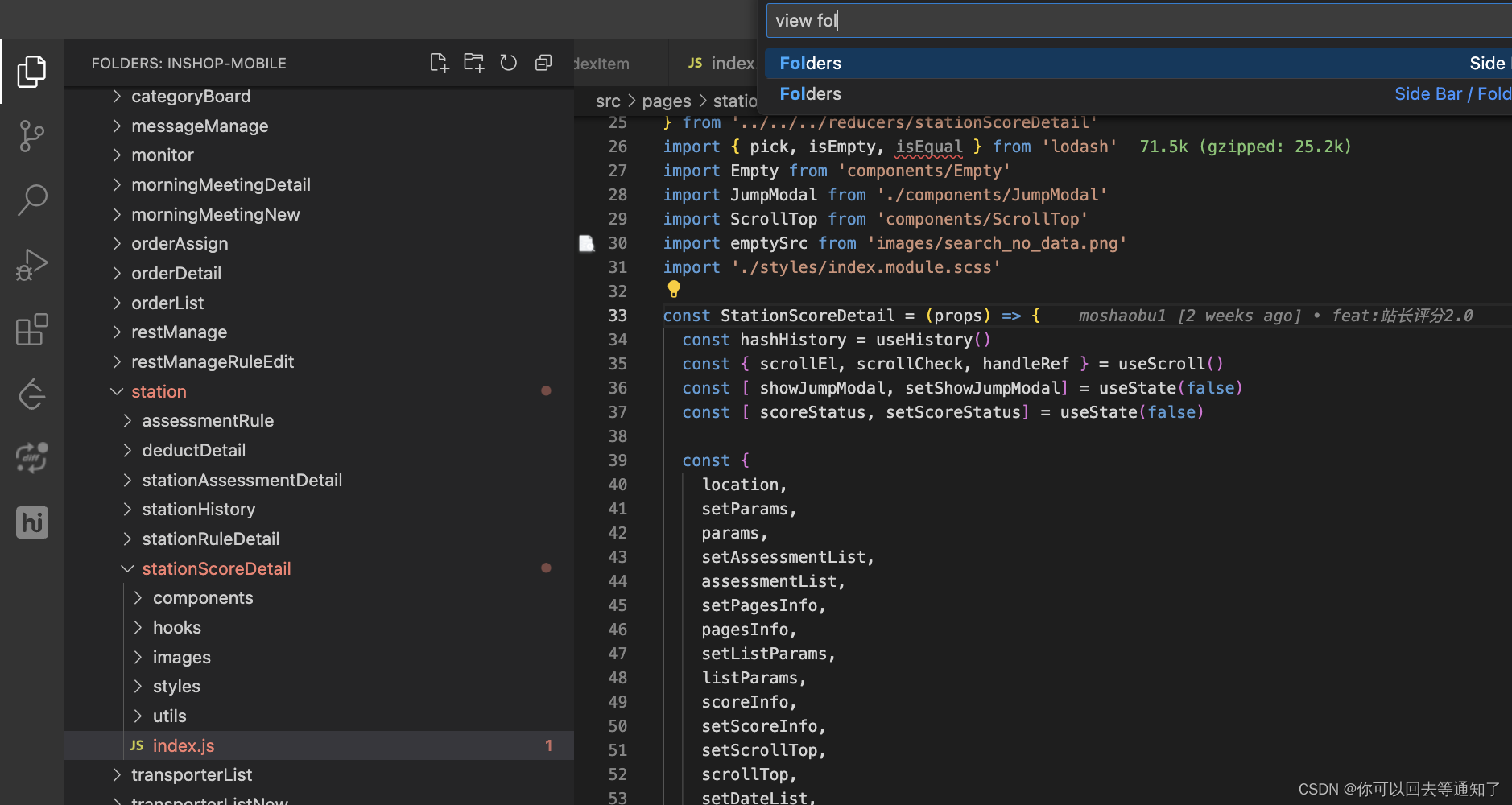The width and height of the screenshot is (1512, 805).
Task: Click 'const StationScoreDetail' on line 33
Action: click(779, 316)
